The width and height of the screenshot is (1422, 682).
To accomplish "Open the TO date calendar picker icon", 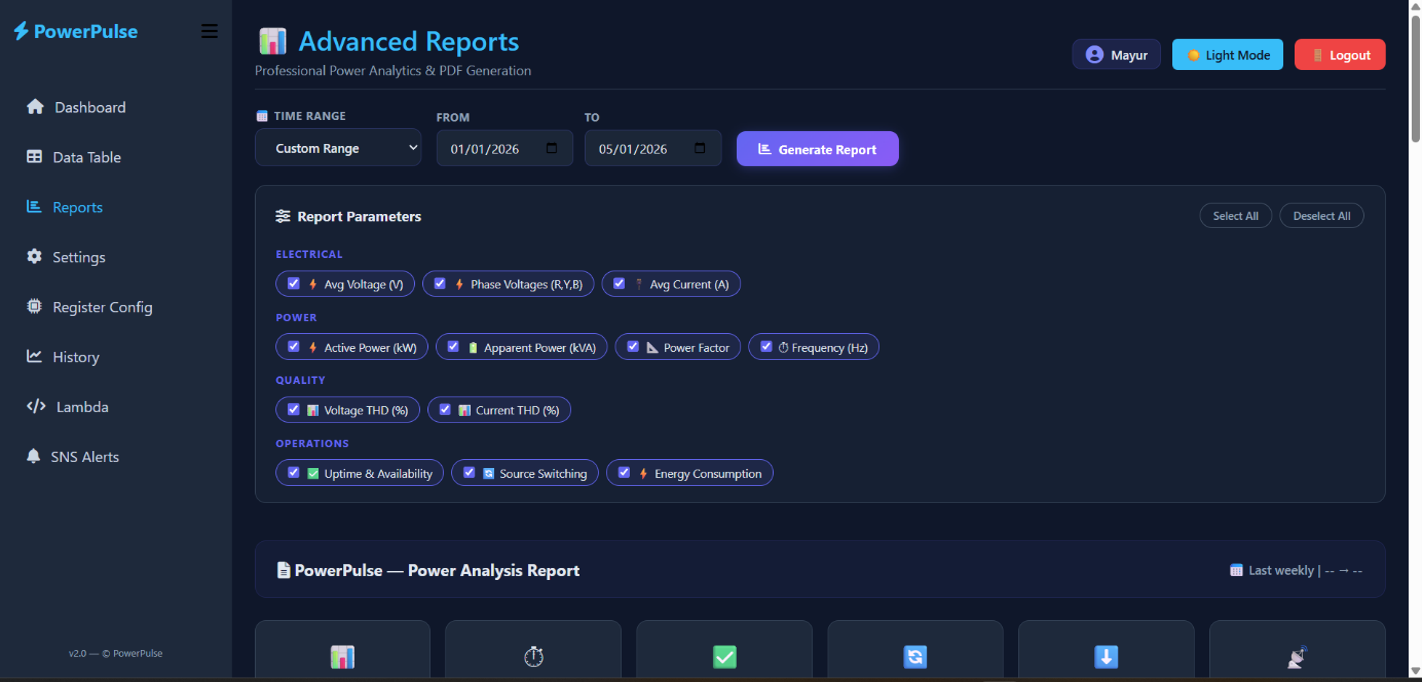I will tap(700, 148).
